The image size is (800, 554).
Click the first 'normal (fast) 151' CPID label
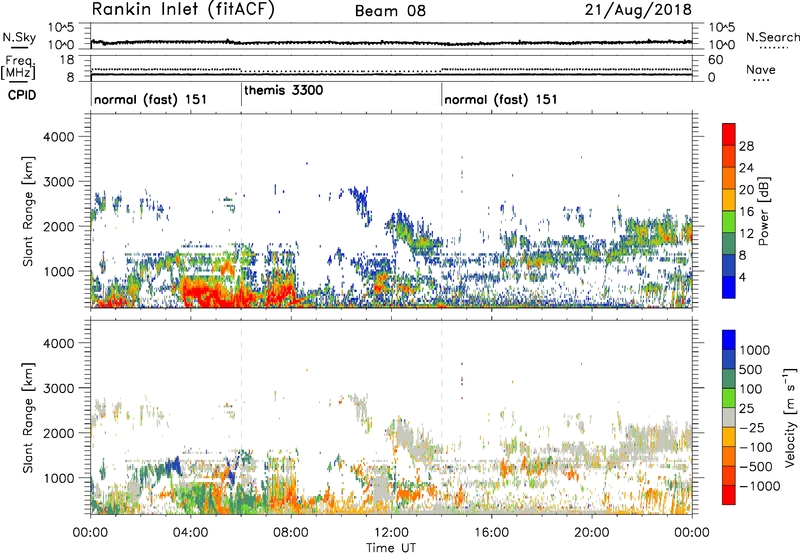click(x=151, y=99)
